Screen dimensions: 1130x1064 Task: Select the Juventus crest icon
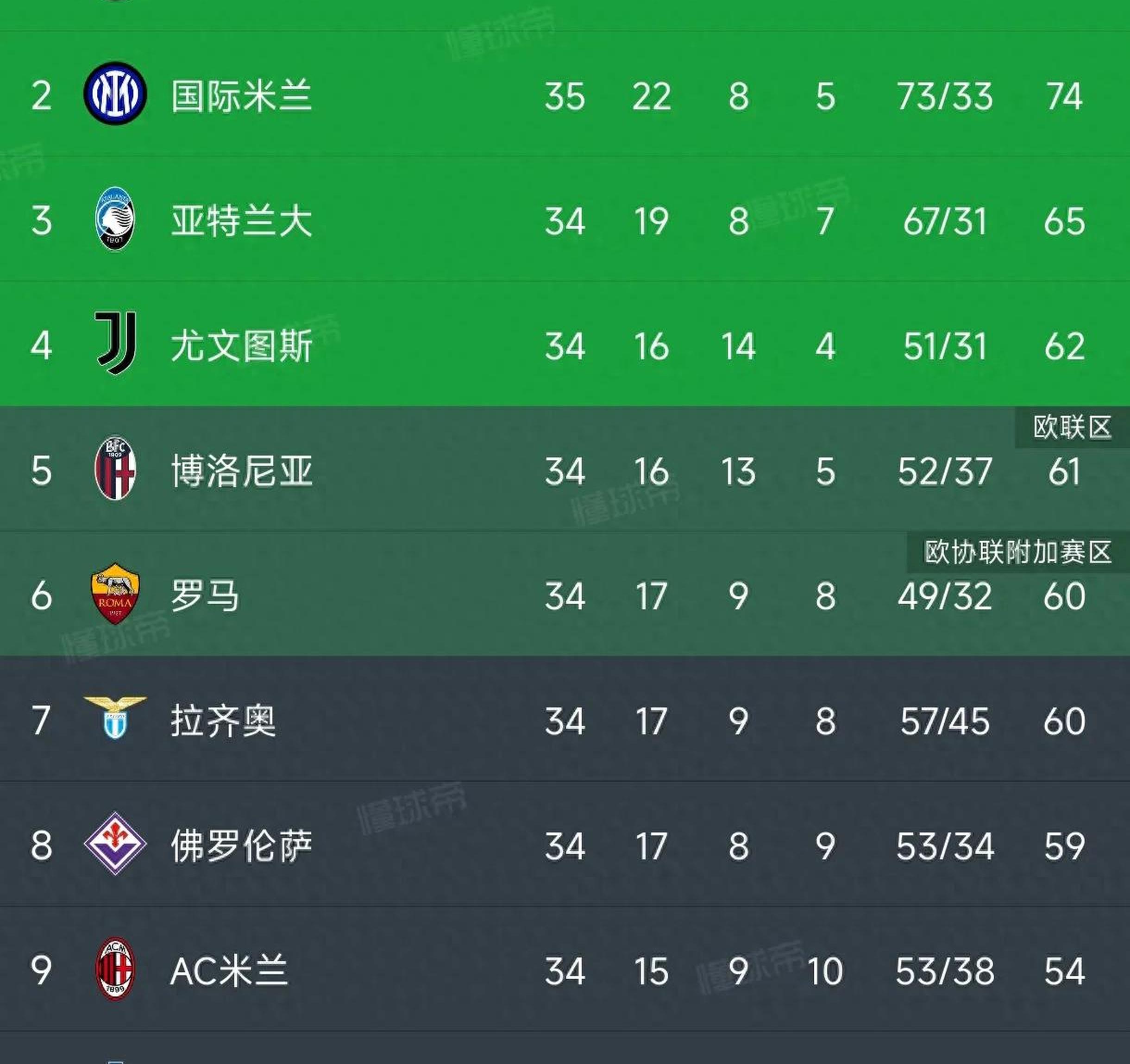(116, 343)
